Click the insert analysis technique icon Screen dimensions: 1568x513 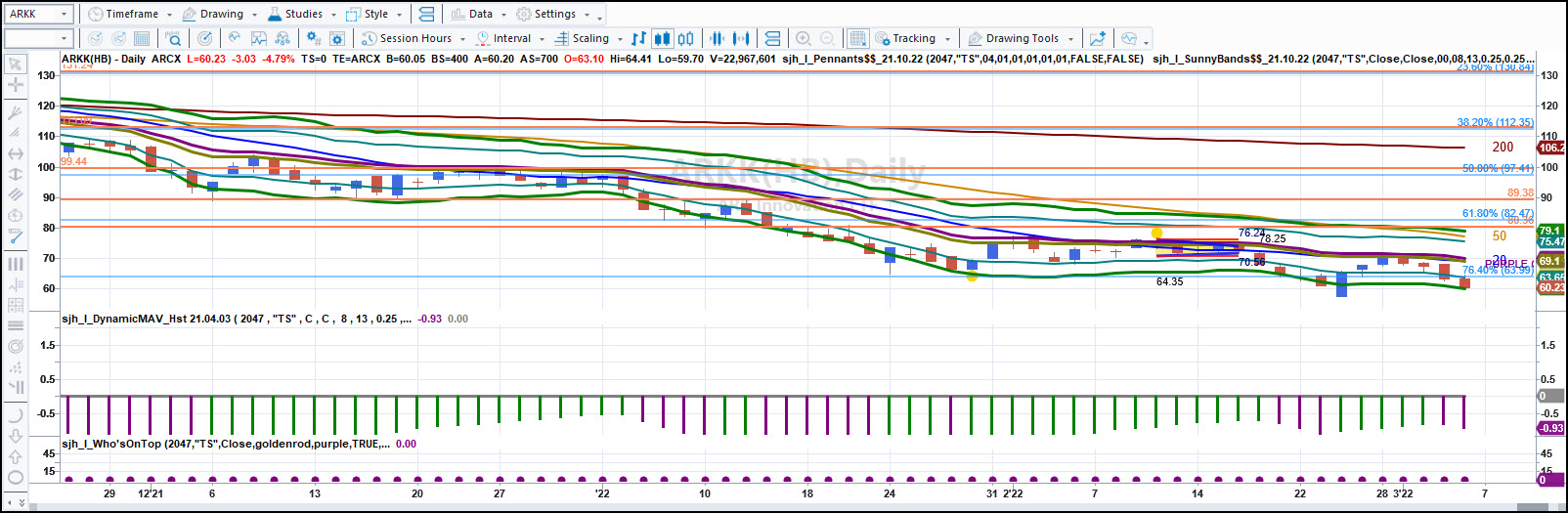point(235,38)
